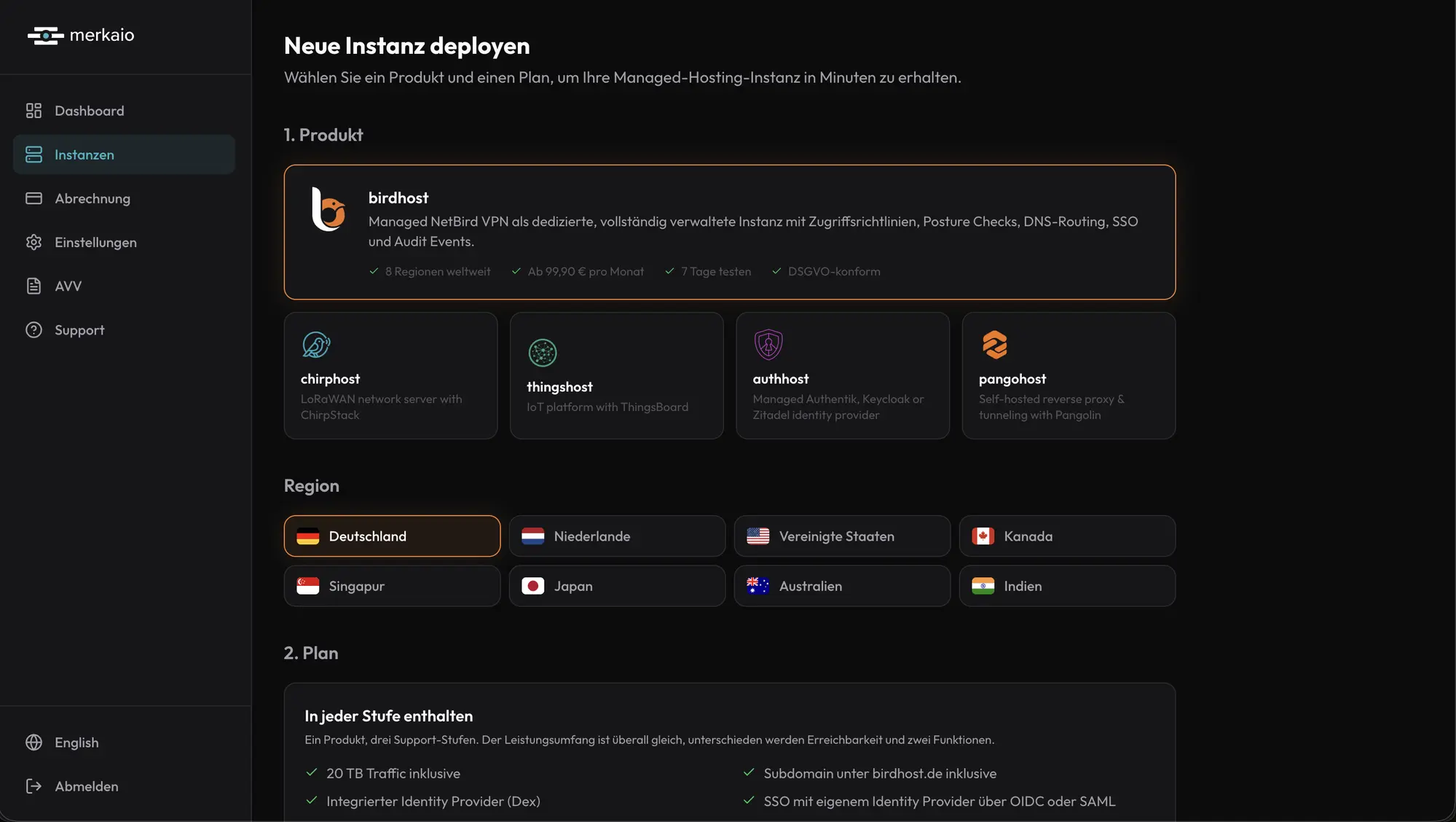Click the thingshost network globe icon

pyautogui.click(x=543, y=353)
